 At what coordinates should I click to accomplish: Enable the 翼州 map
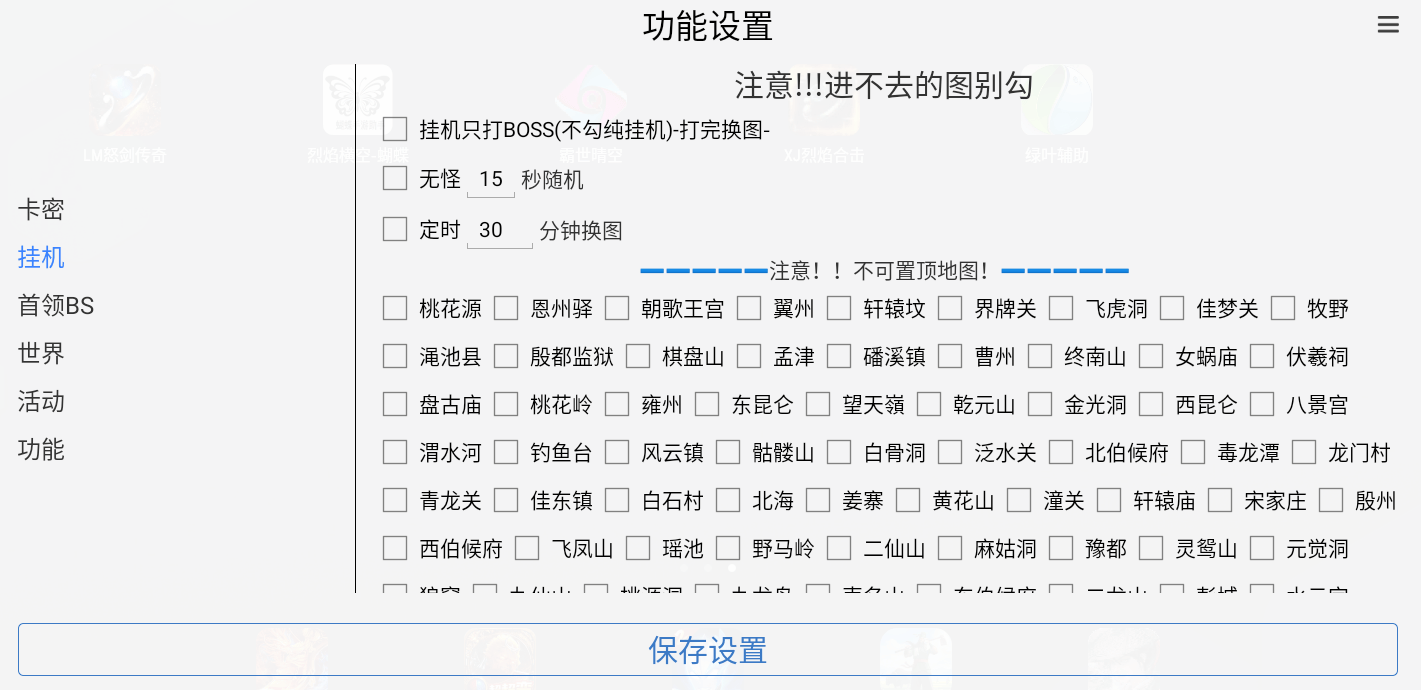pyautogui.click(x=749, y=308)
